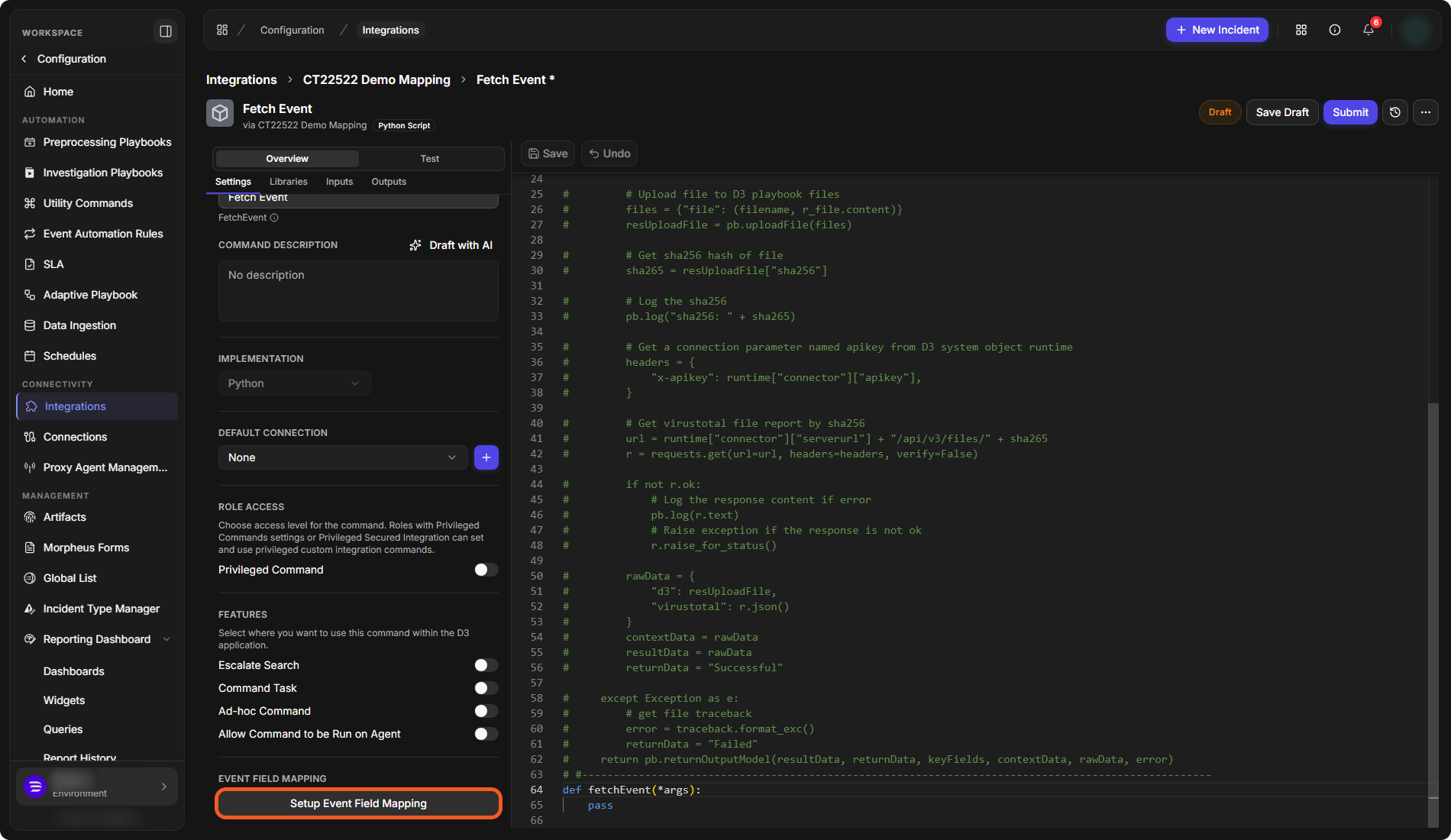Collapse Reporting Dashboard submenu chevron
Screen dimensions: 1451x840
click(166, 639)
